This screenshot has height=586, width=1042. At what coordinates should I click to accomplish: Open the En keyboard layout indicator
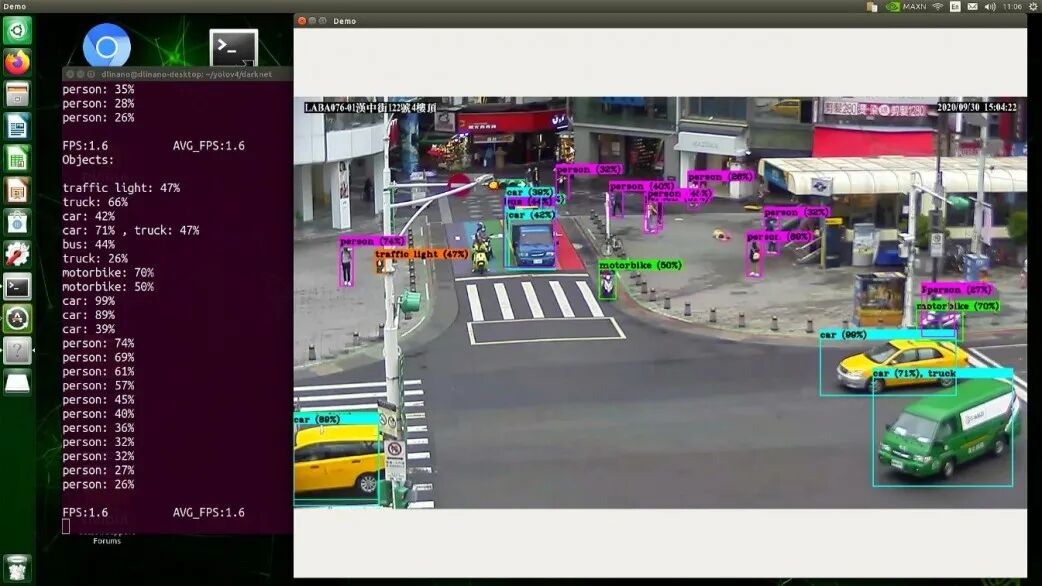click(955, 7)
